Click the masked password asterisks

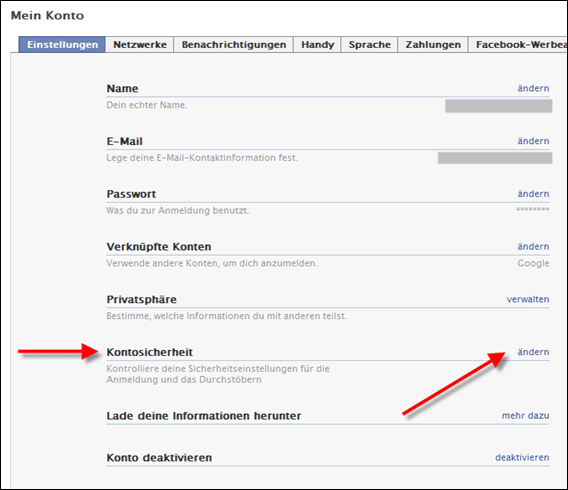[x=533, y=209]
